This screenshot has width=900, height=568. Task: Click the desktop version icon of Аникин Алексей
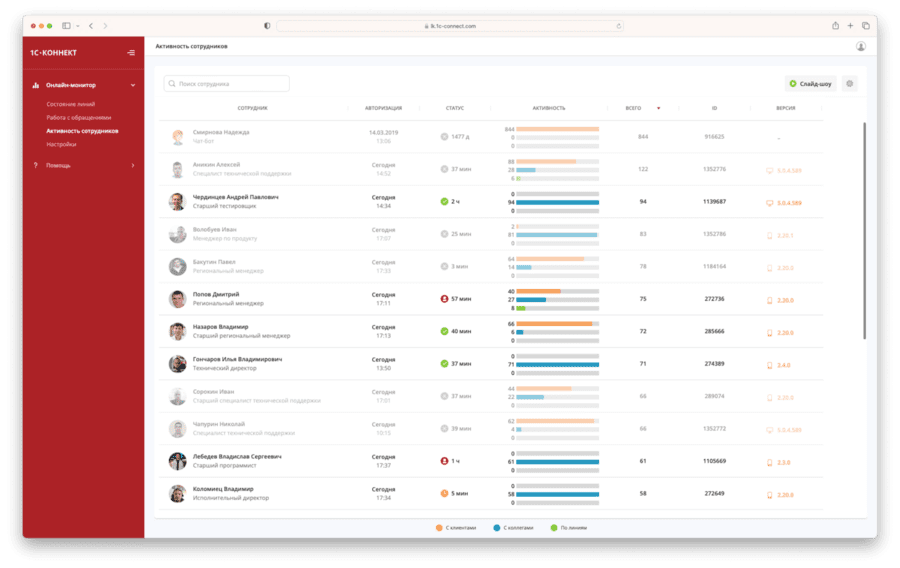pyautogui.click(x=770, y=171)
